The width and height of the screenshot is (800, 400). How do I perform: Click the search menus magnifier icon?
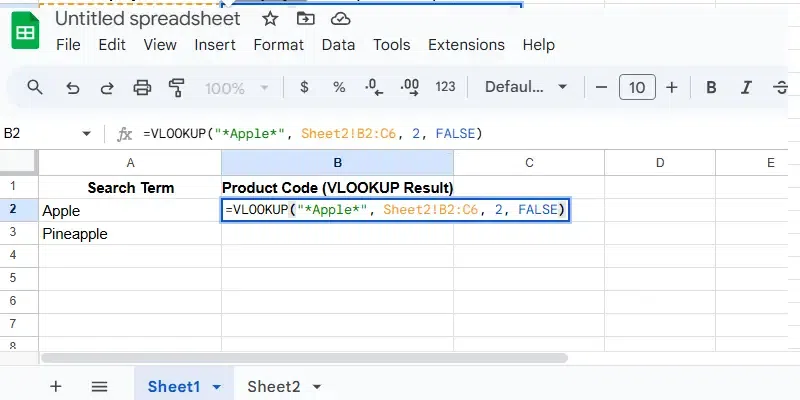click(35, 88)
